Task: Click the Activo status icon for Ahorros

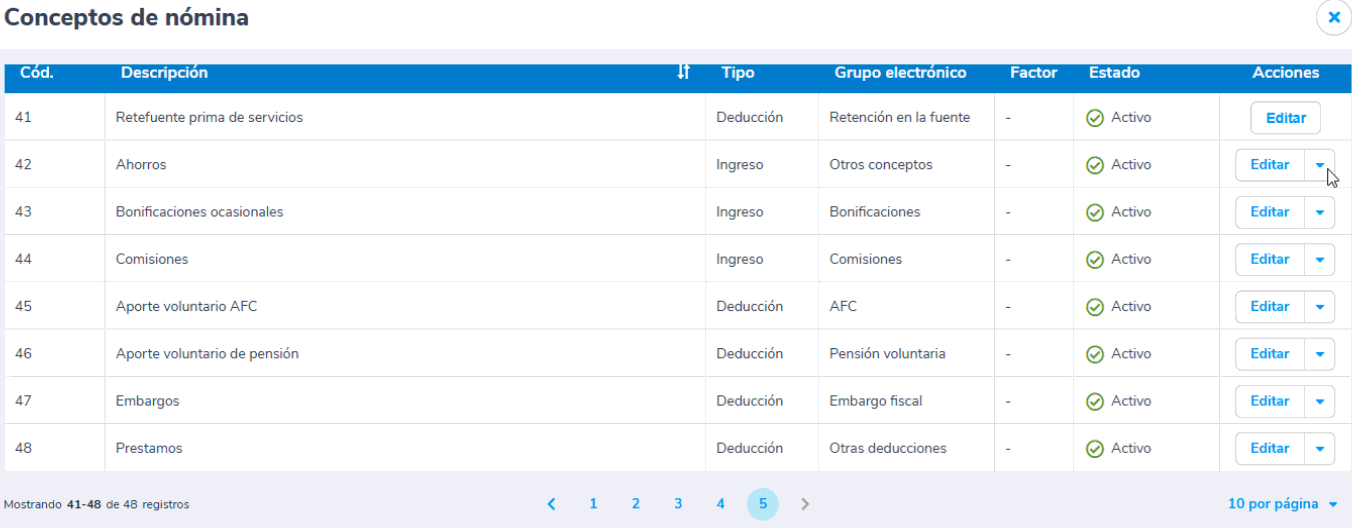Action: tap(1095, 165)
